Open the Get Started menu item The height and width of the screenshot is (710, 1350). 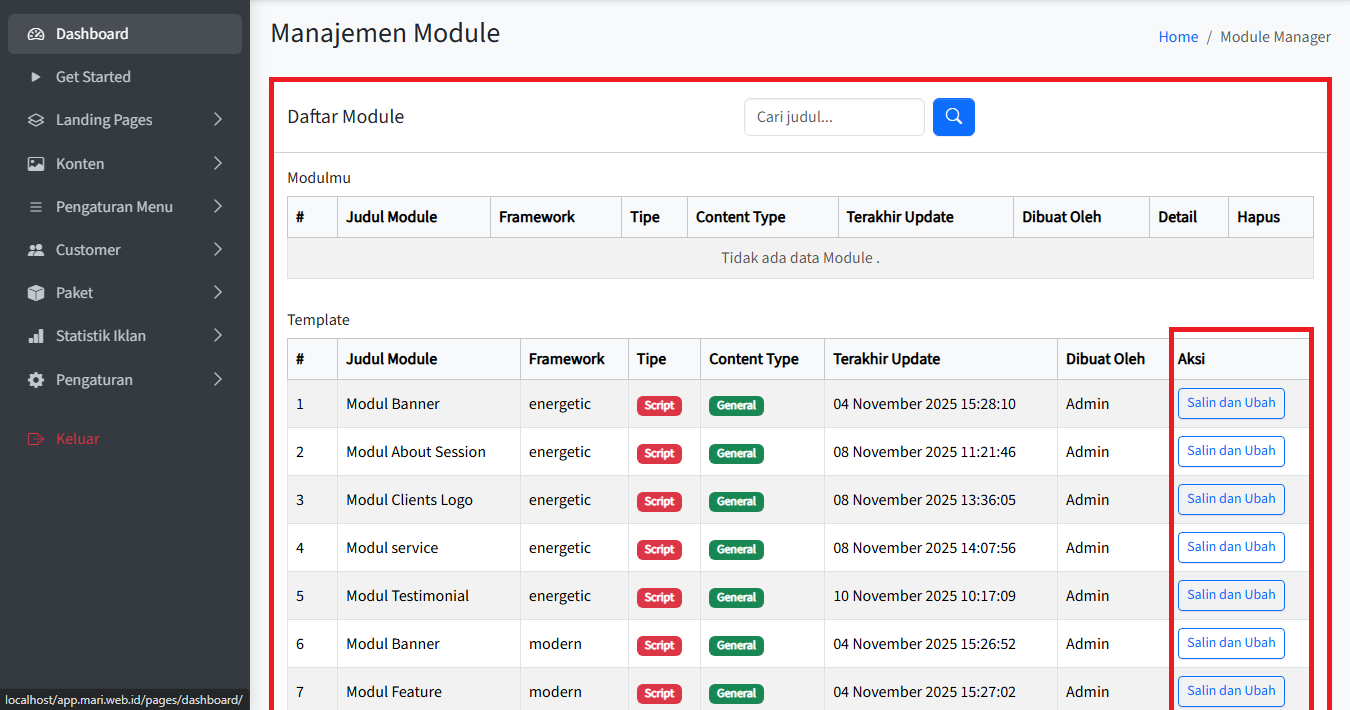click(x=93, y=77)
